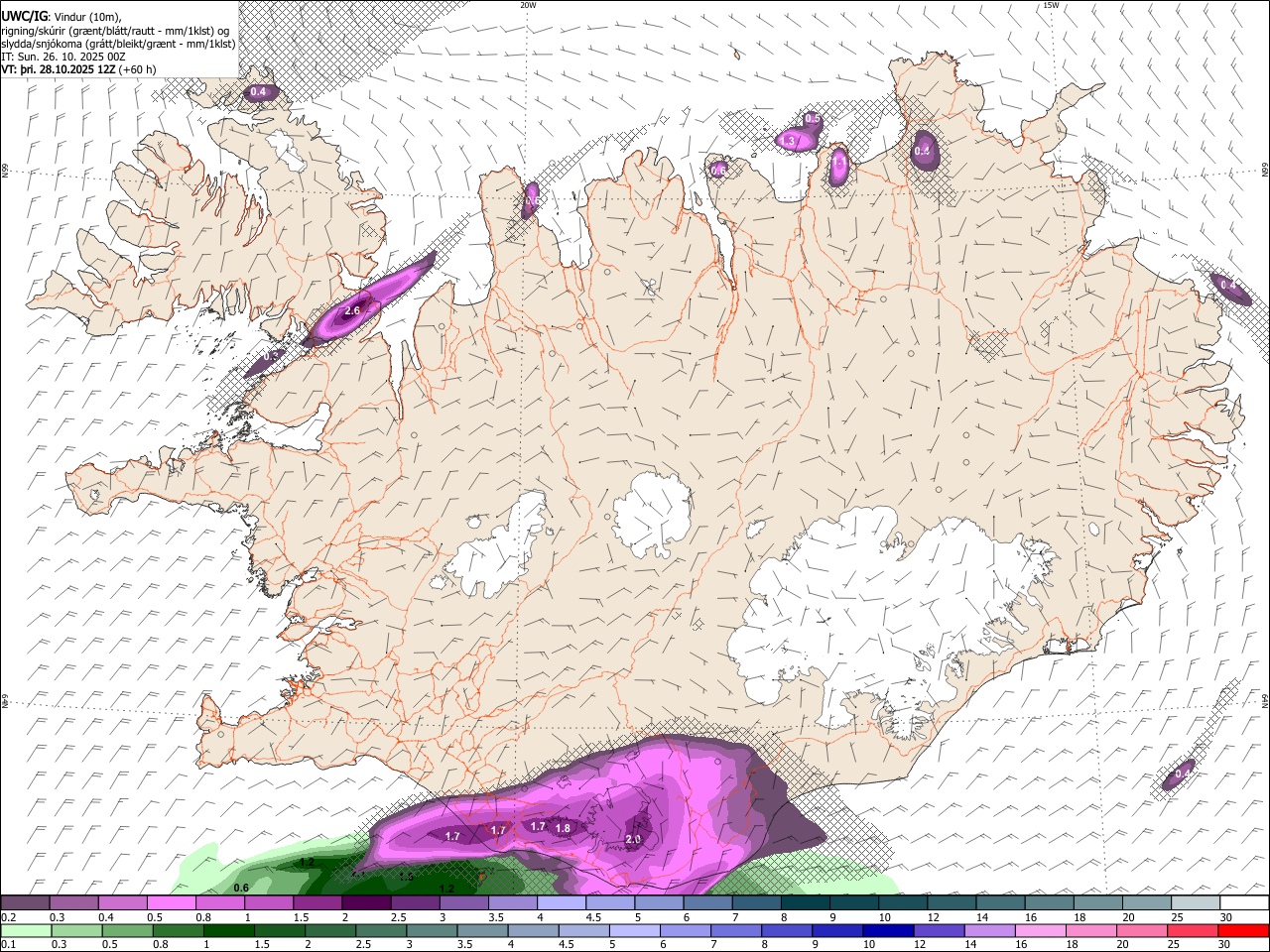Click the 'VT: þri. 28.10.2025 12Z' valid time
This screenshot has height=952, width=1270.
click(58, 69)
